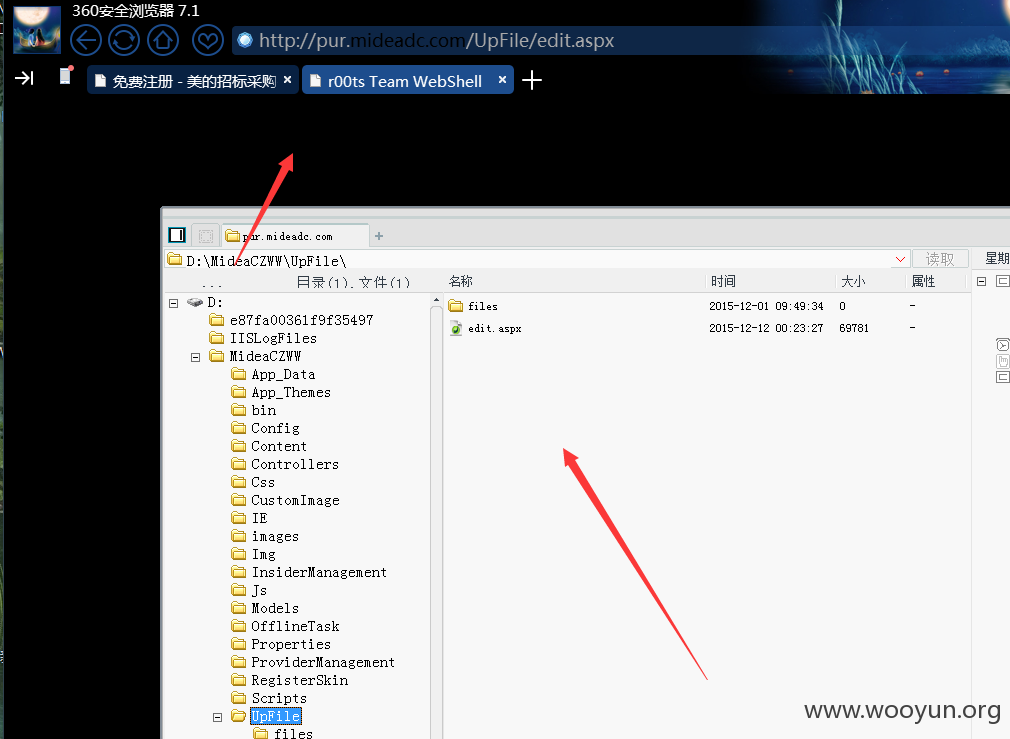Open the Config folder
The width and height of the screenshot is (1010, 739).
[x=265, y=428]
